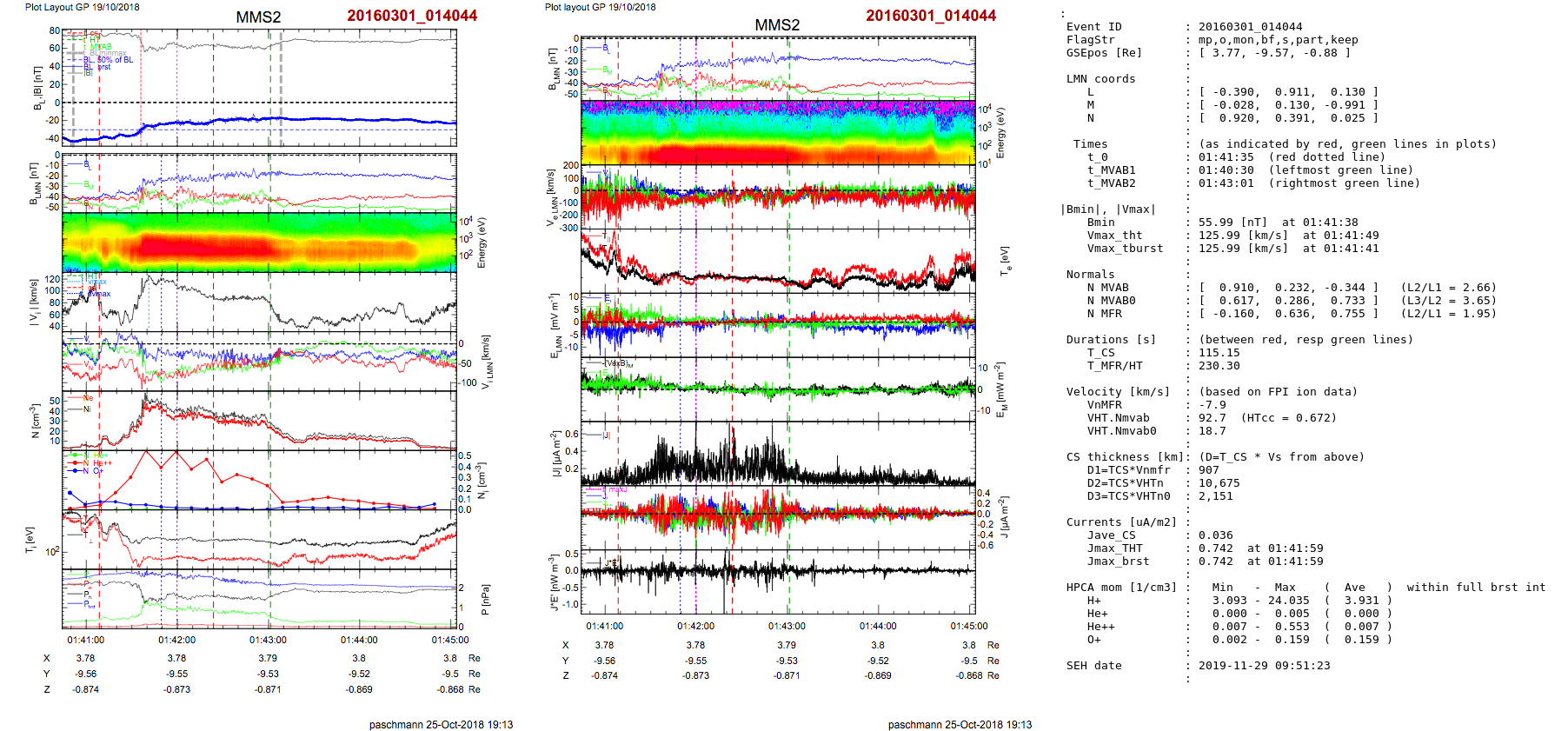This screenshot has width=1568, height=731.
Task: Click the 'LMN coords' heading
Action: tap(1100, 79)
